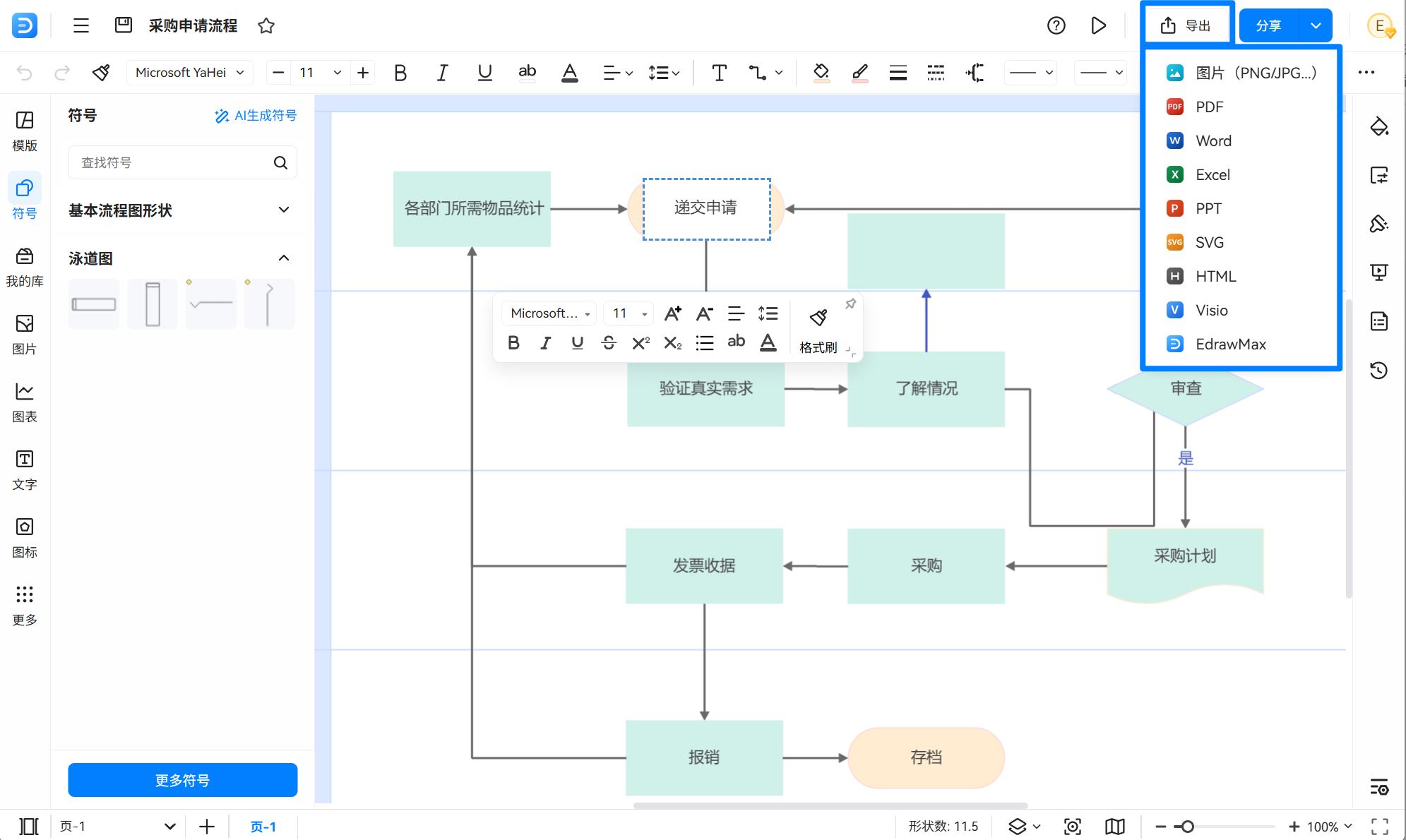This screenshot has height=840, width=1406.
Task: Select the Text tool
Action: pos(719,73)
